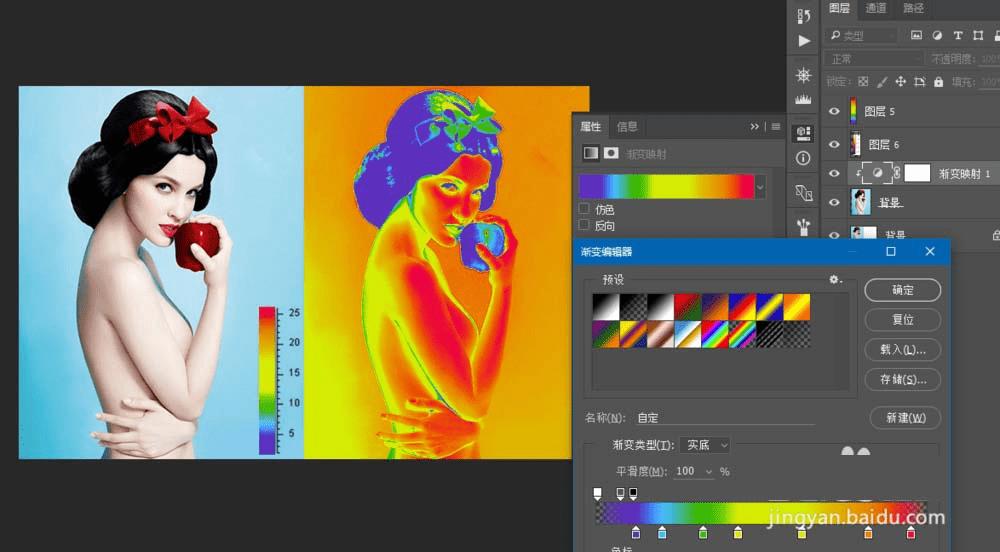Image resolution: width=1000 pixels, height=552 pixels.
Task: Click lock position move icon
Action: coord(901,82)
